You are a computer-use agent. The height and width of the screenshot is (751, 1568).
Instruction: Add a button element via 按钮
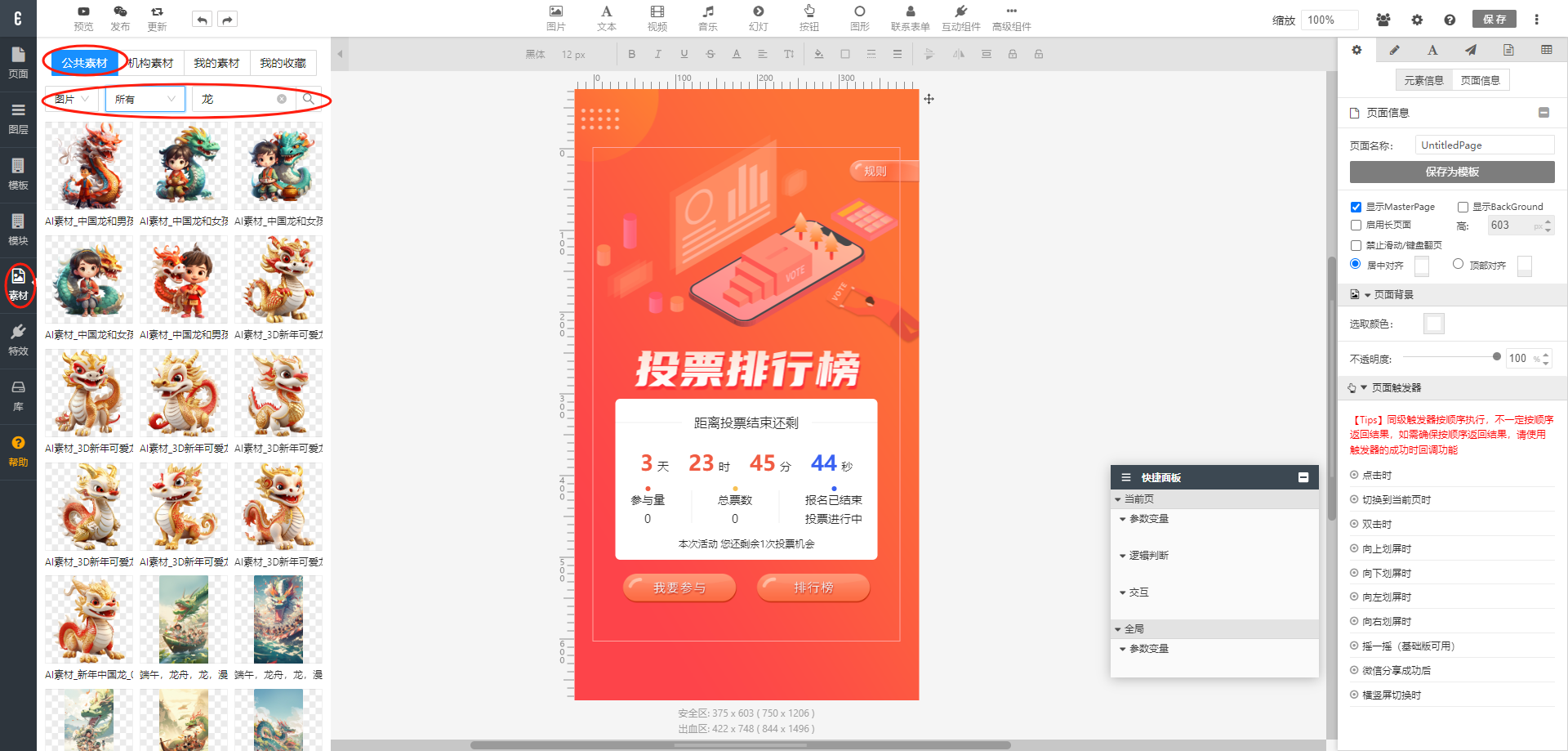(809, 18)
